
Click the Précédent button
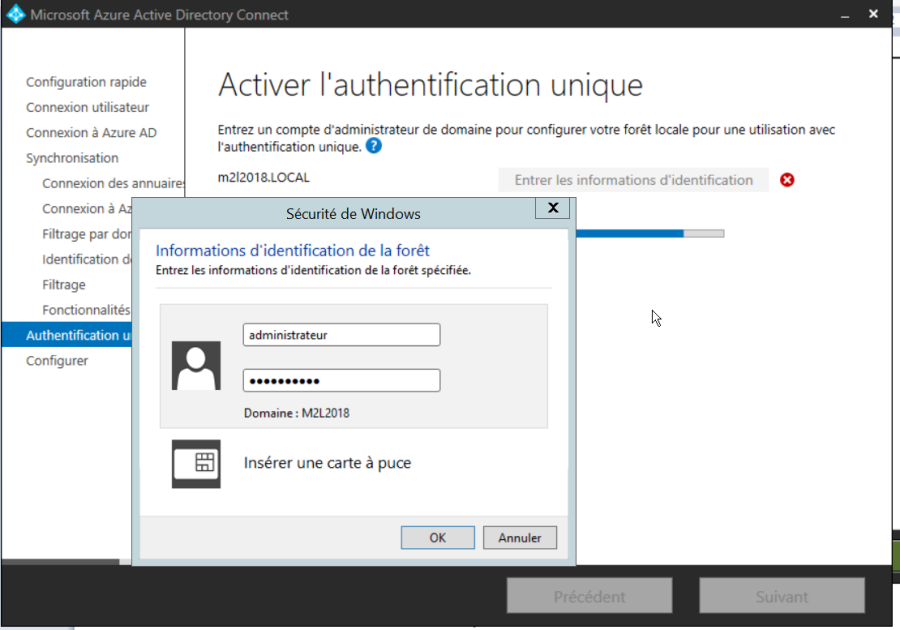click(x=589, y=596)
